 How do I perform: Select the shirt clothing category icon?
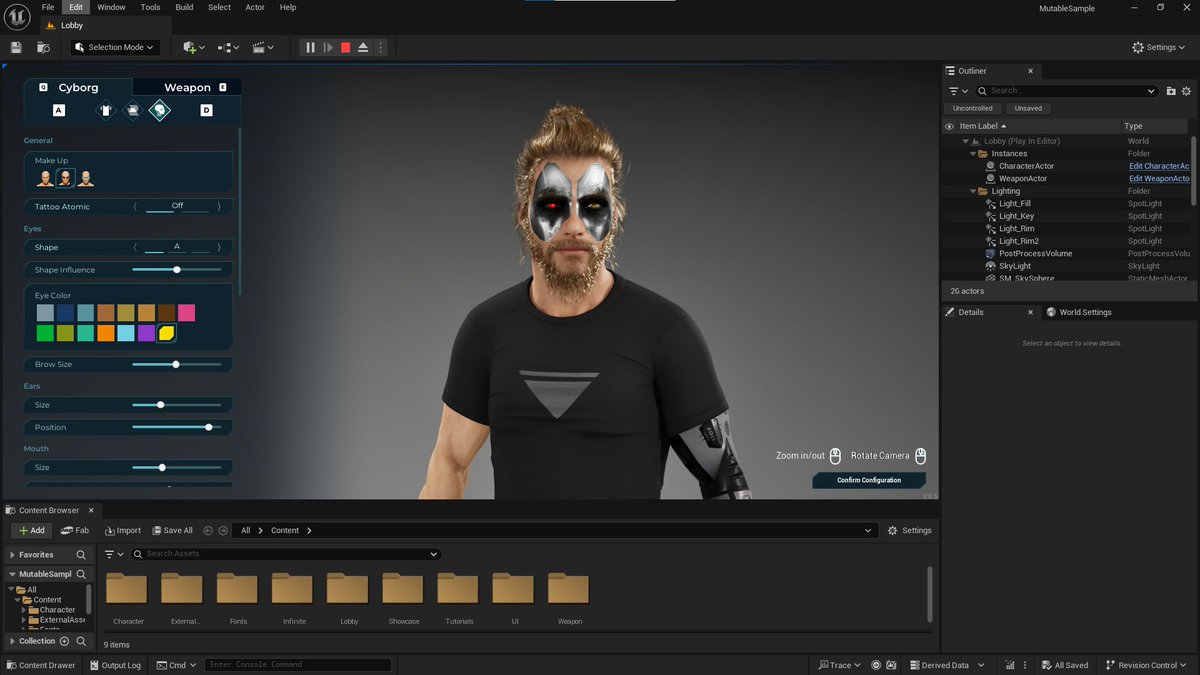tap(106, 110)
